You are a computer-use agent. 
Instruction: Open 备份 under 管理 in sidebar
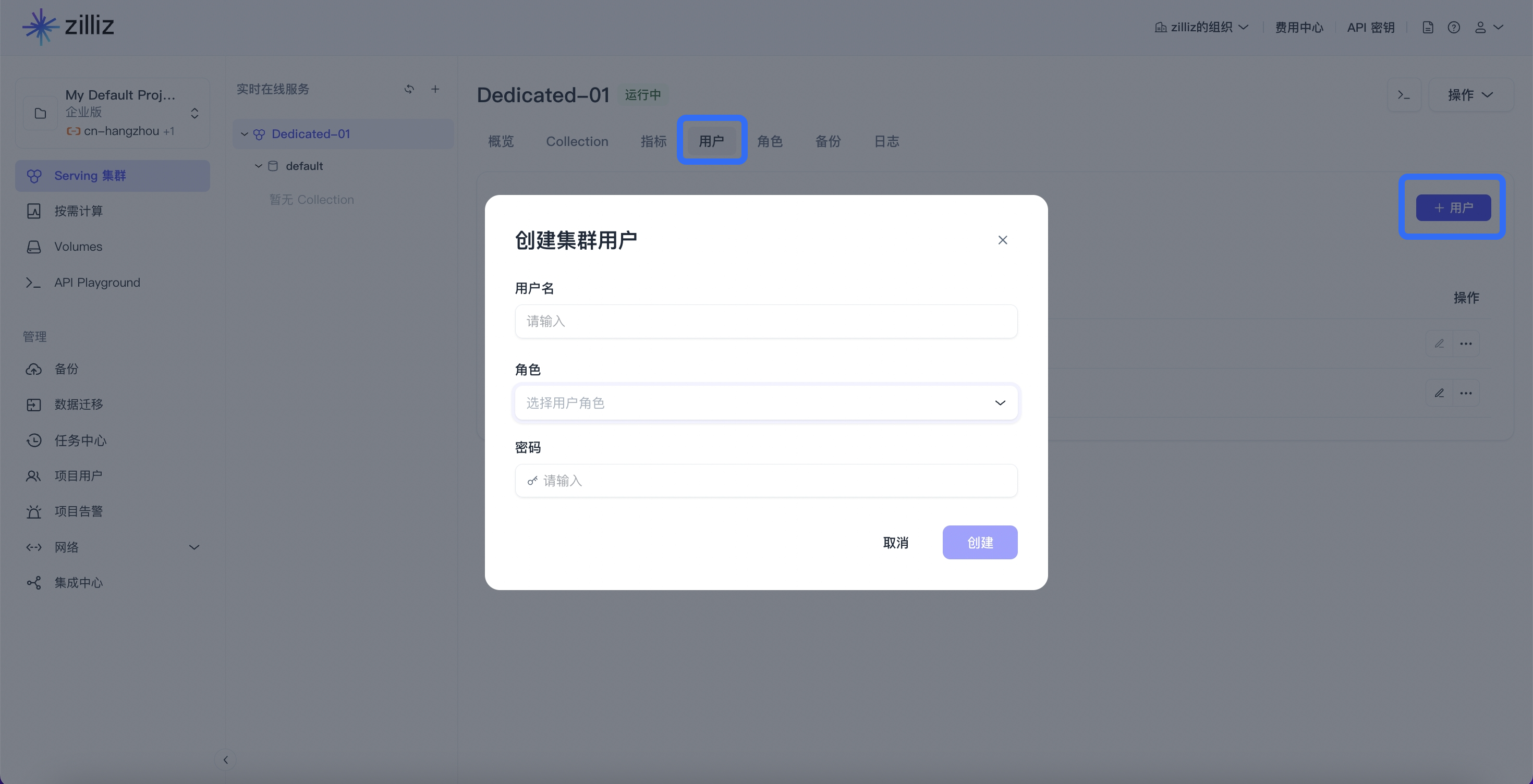[x=113, y=369]
